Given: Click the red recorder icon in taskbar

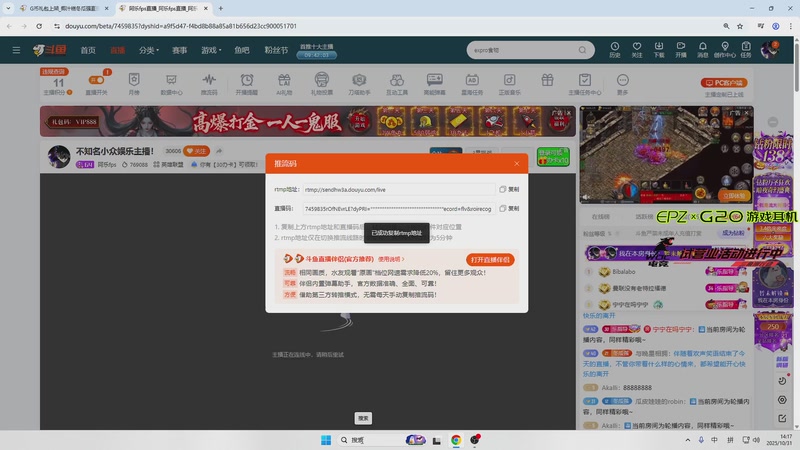Looking at the screenshot, I should [475, 440].
